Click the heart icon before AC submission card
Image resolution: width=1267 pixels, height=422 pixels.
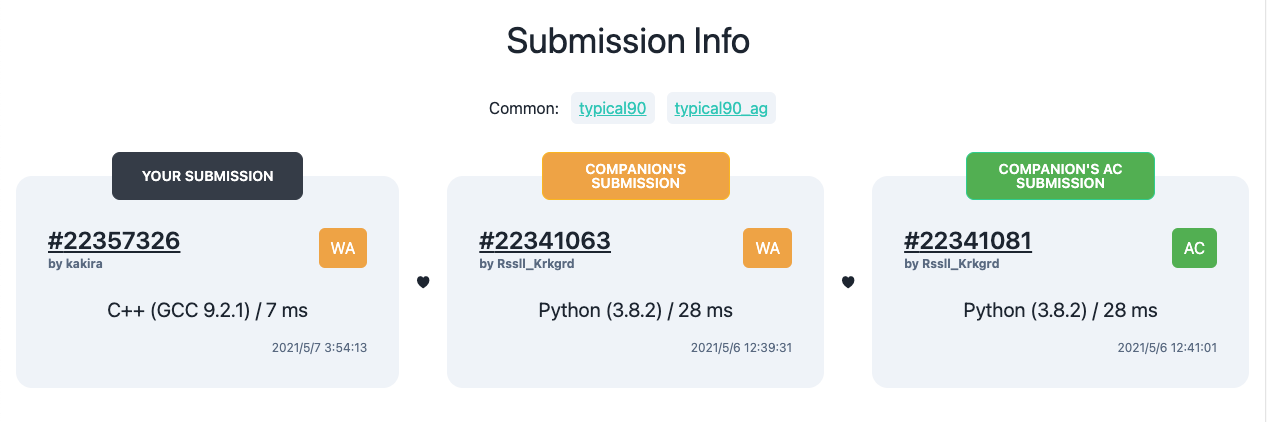(x=848, y=282)
